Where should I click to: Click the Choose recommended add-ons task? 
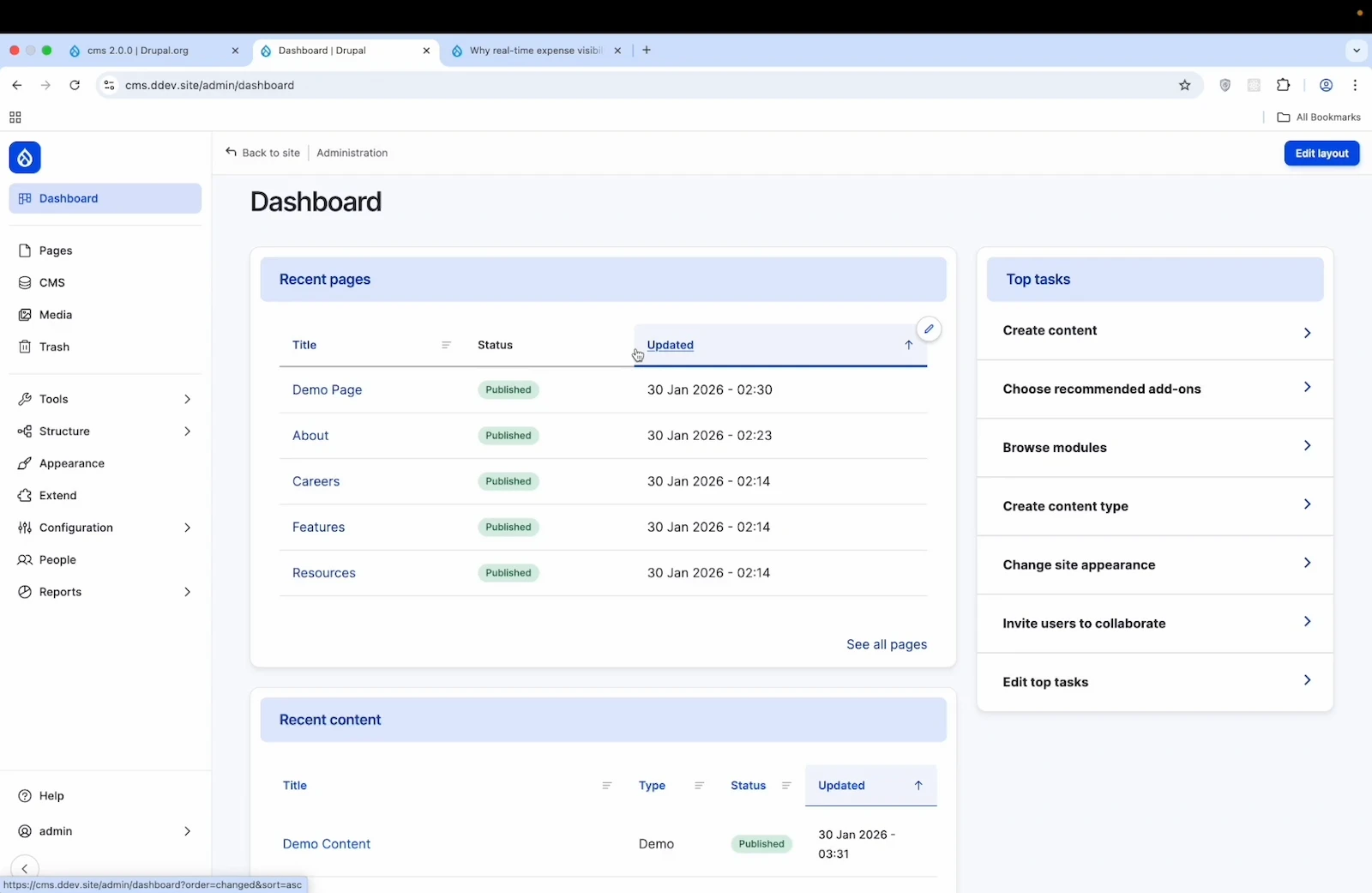pyautogui.click(x=1155, y=389)
